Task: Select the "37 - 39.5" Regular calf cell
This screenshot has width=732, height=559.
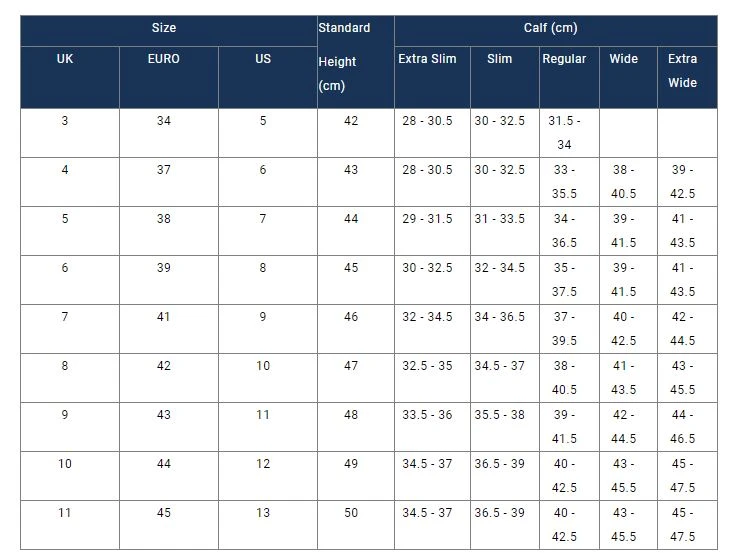Action: click(564, 328)
